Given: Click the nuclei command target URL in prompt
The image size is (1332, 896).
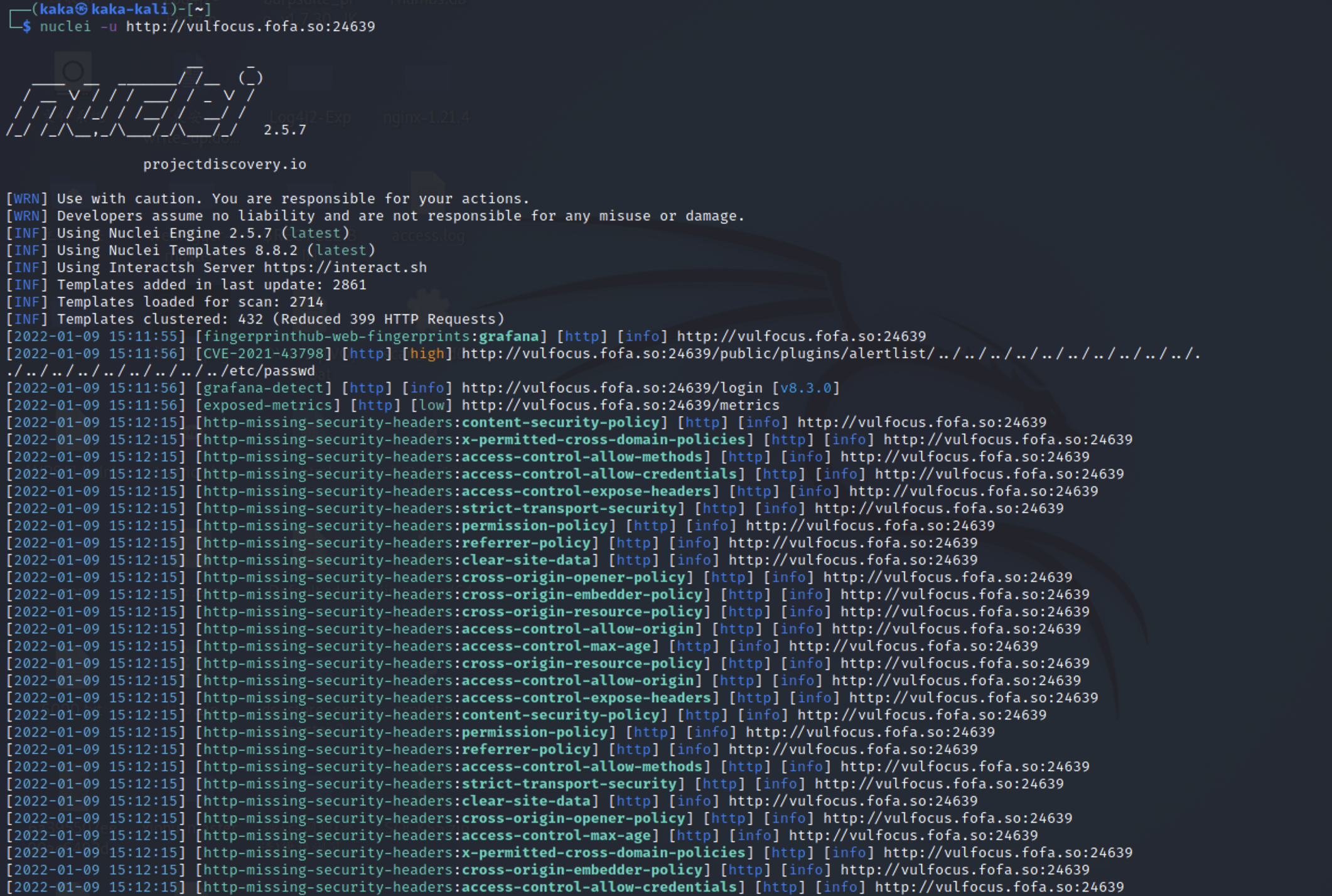Looking at the screenshot, I should pos(250,26).
